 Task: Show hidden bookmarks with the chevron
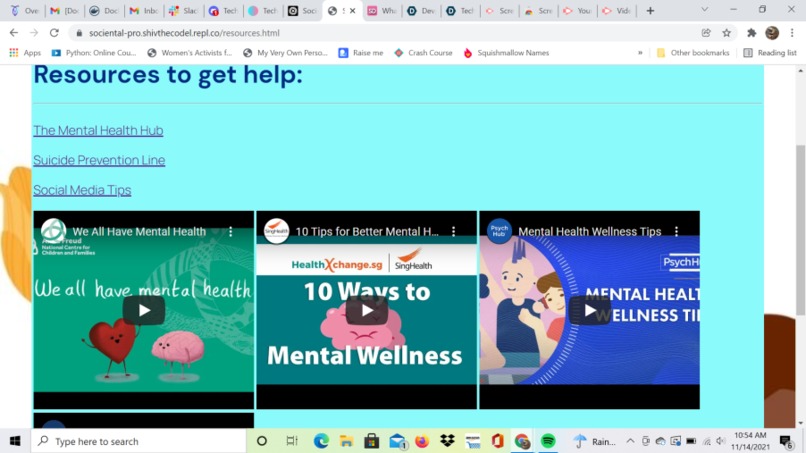click(x=640, y=52)
